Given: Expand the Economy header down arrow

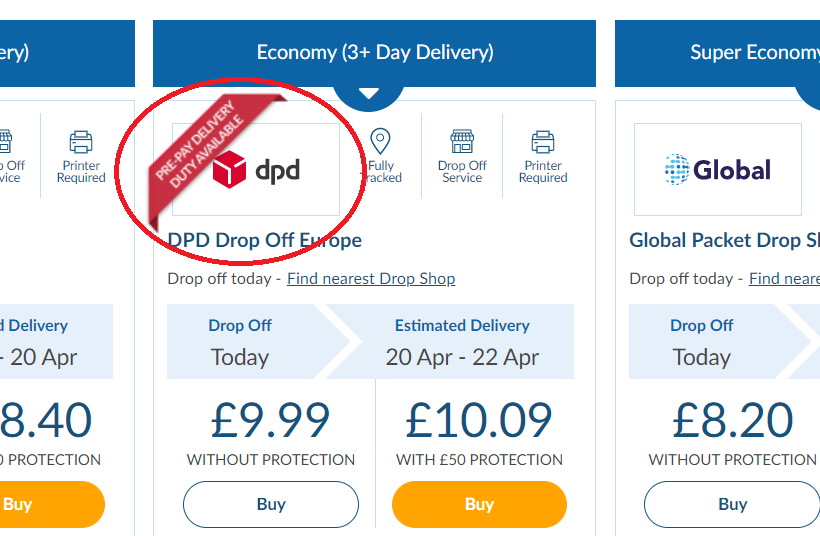Looking at the screenshot, I should pos(369,93).
